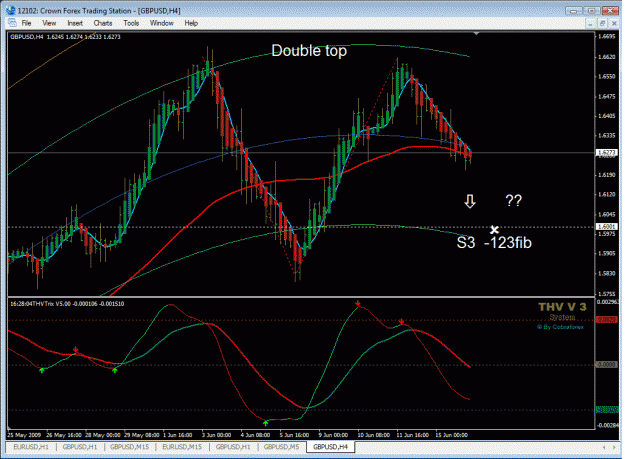Open the Help menu
This screenshot has width=625, height=459.
191,23
